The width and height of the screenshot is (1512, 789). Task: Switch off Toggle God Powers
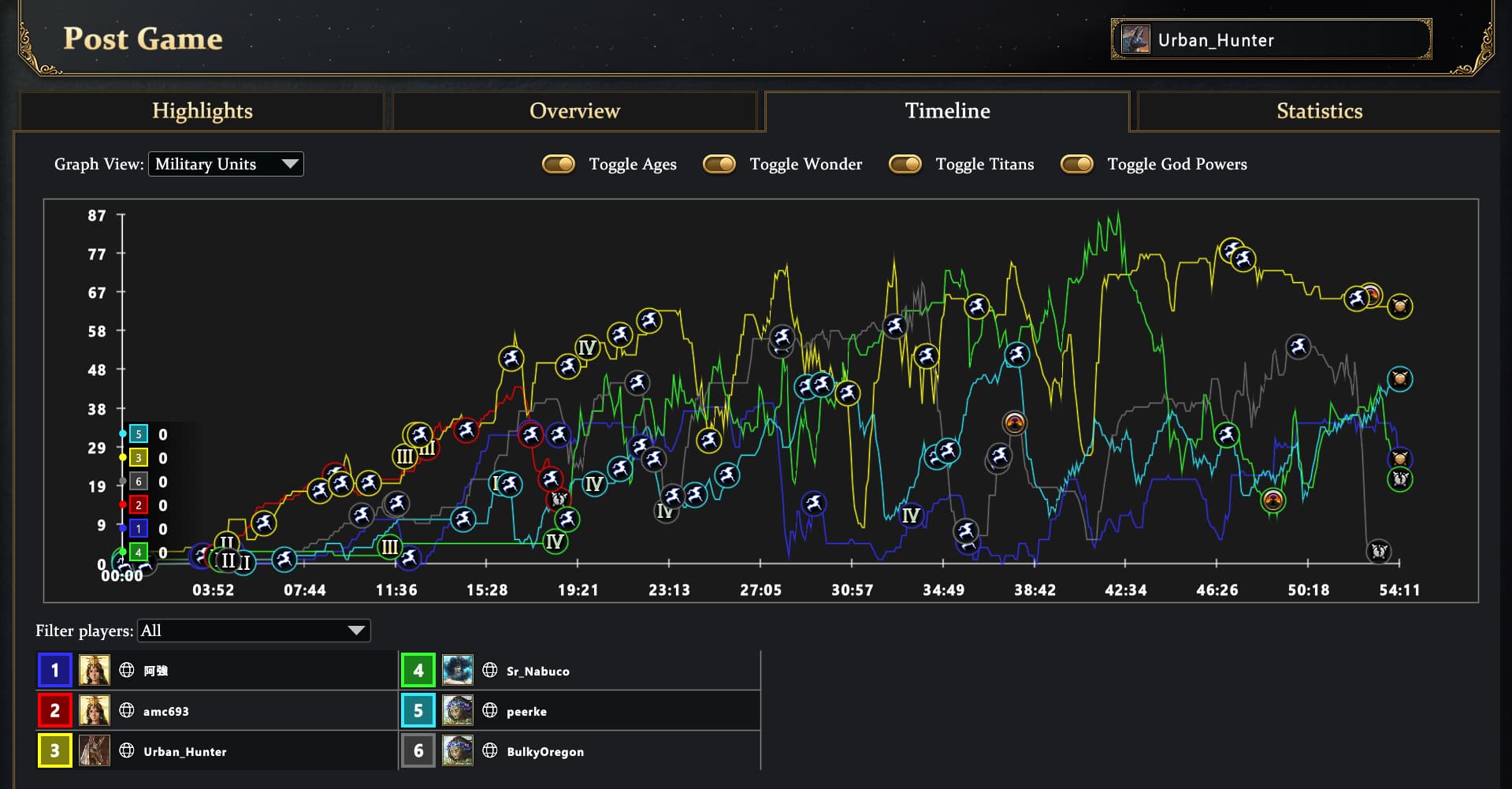1077,164
